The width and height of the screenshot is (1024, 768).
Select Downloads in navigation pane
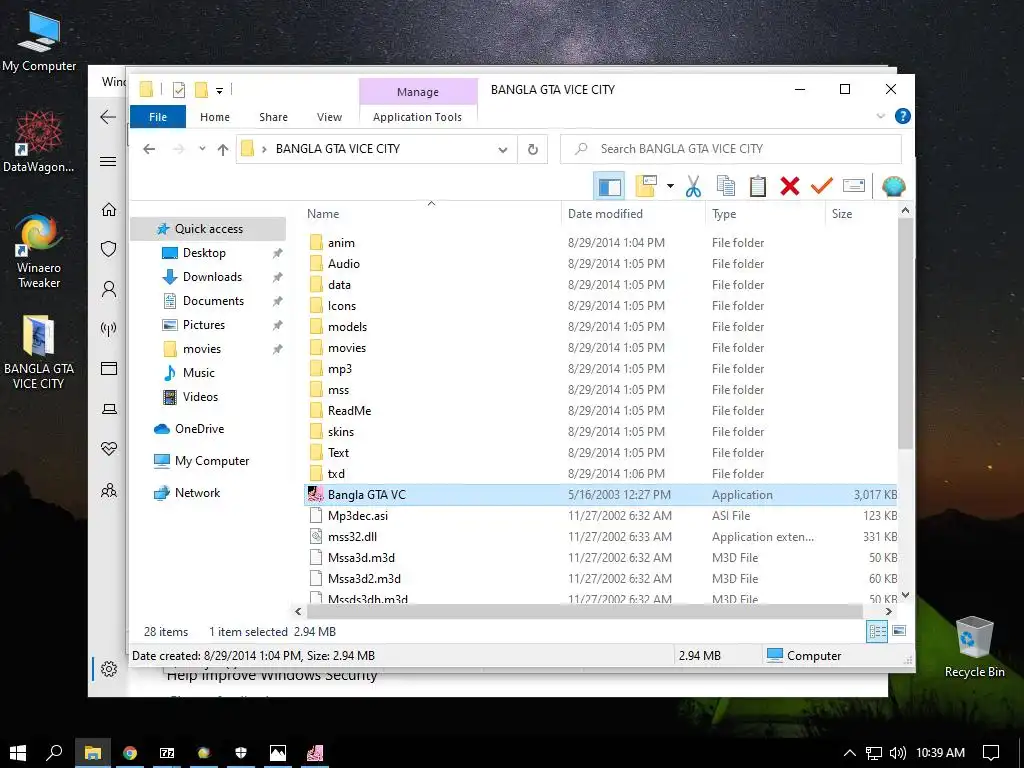pos(212,277)
